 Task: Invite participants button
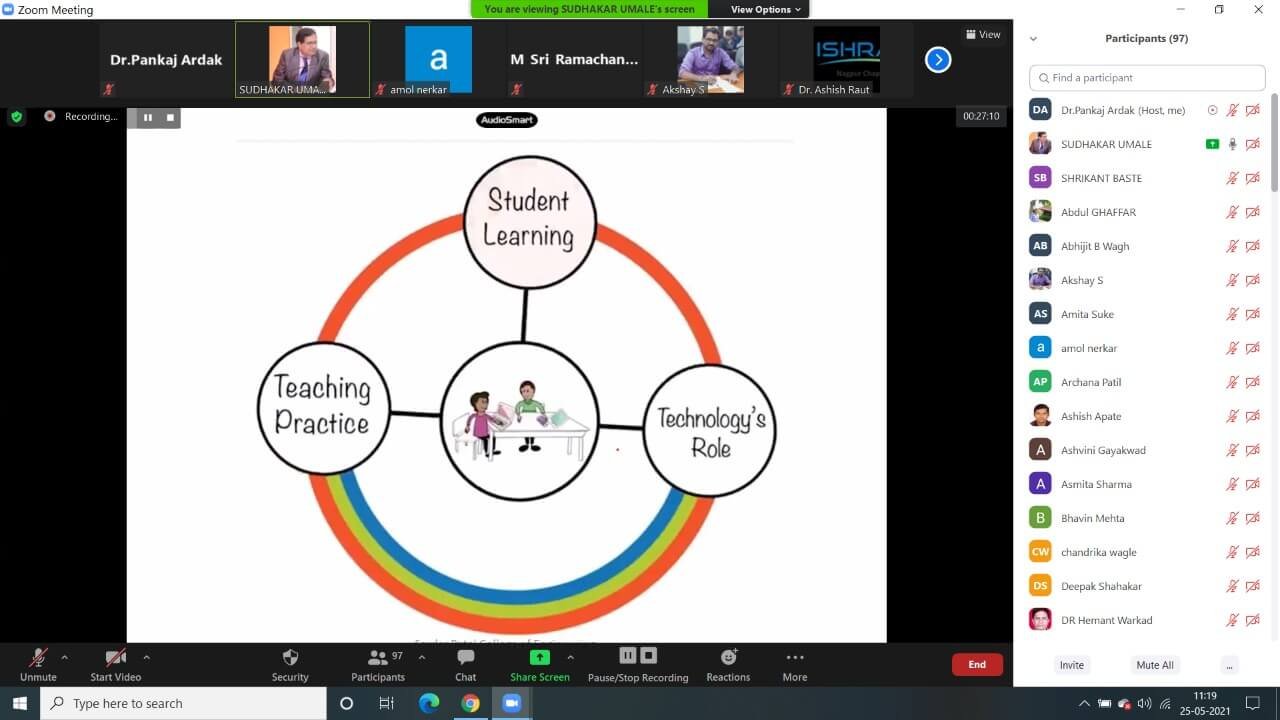tap(1072, 665)
